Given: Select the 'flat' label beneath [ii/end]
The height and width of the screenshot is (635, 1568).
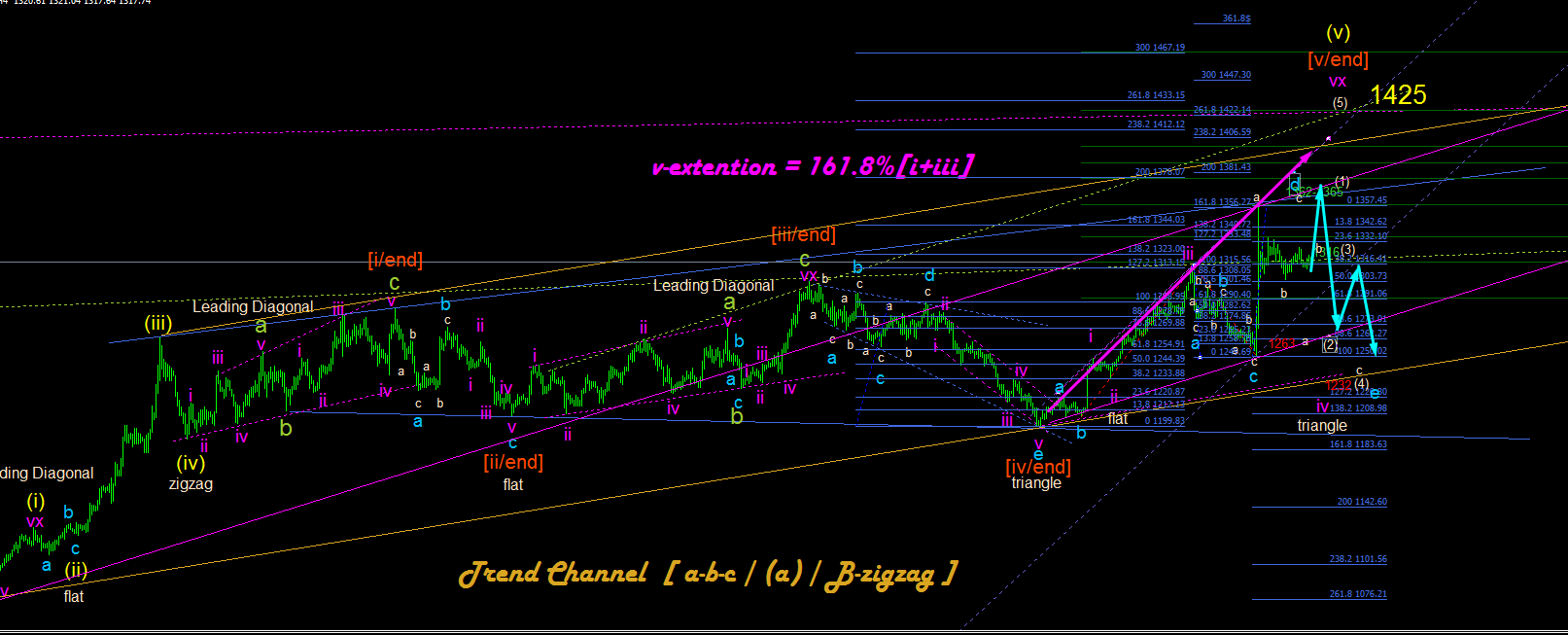Looking at the screenshot, I should click(513, 484).
